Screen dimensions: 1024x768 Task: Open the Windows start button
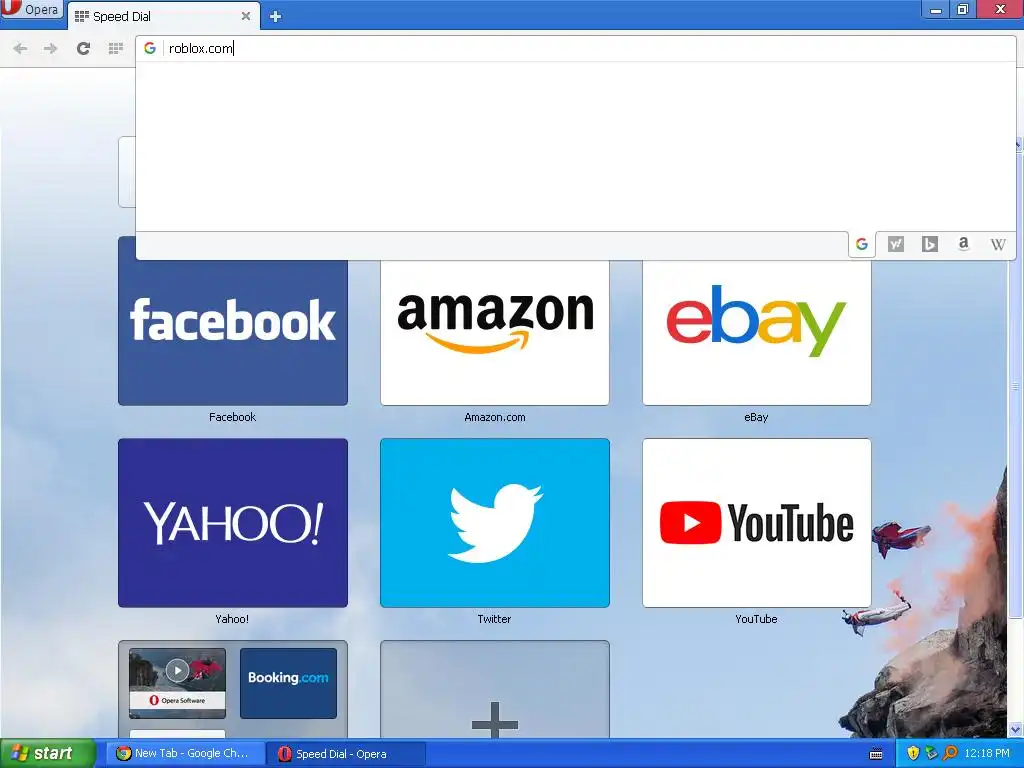point(47,754)
